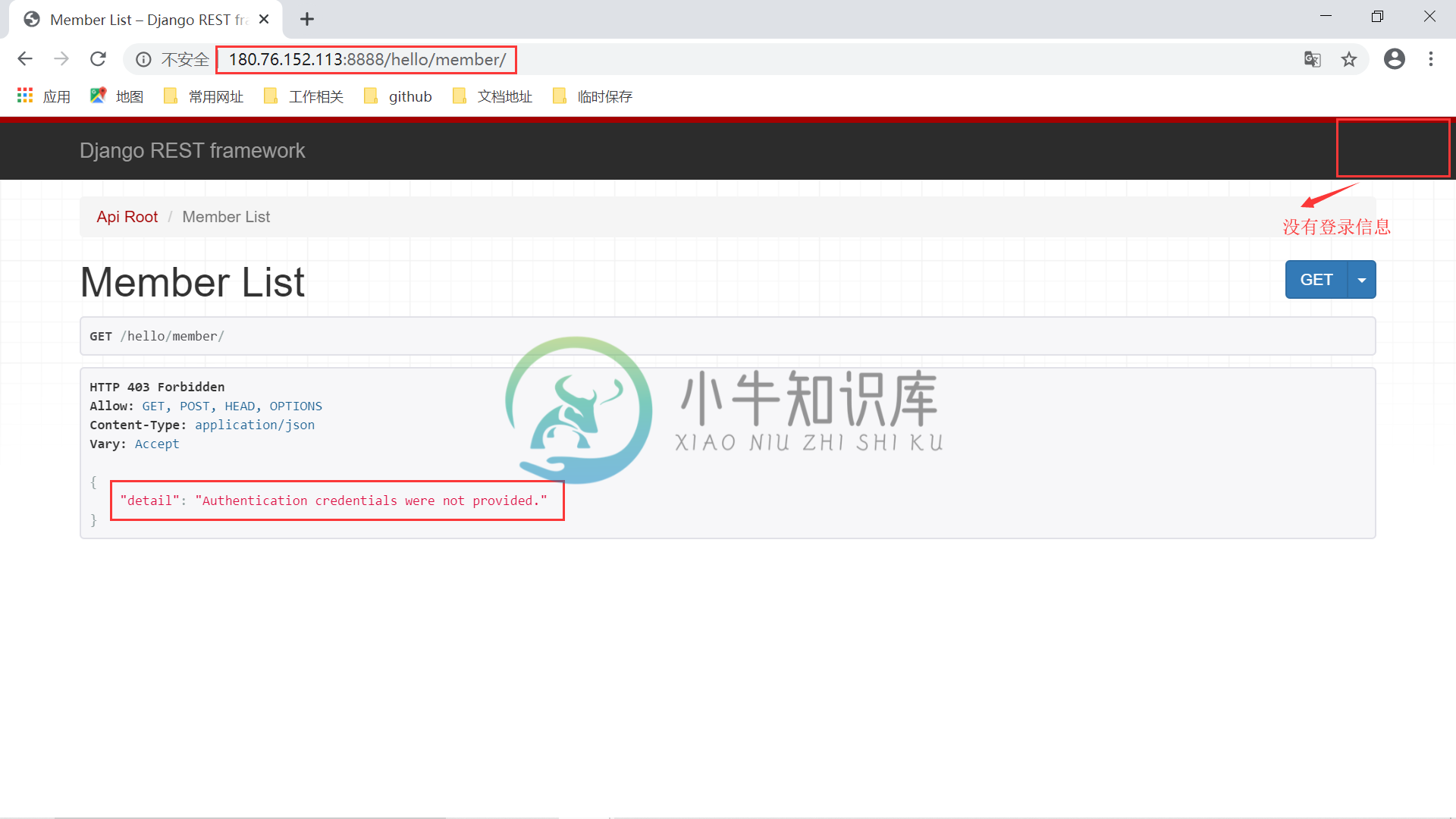This screenshot has height=819, width=1456.
Task: Restore down the browser window
Action: click(1377, 17)
